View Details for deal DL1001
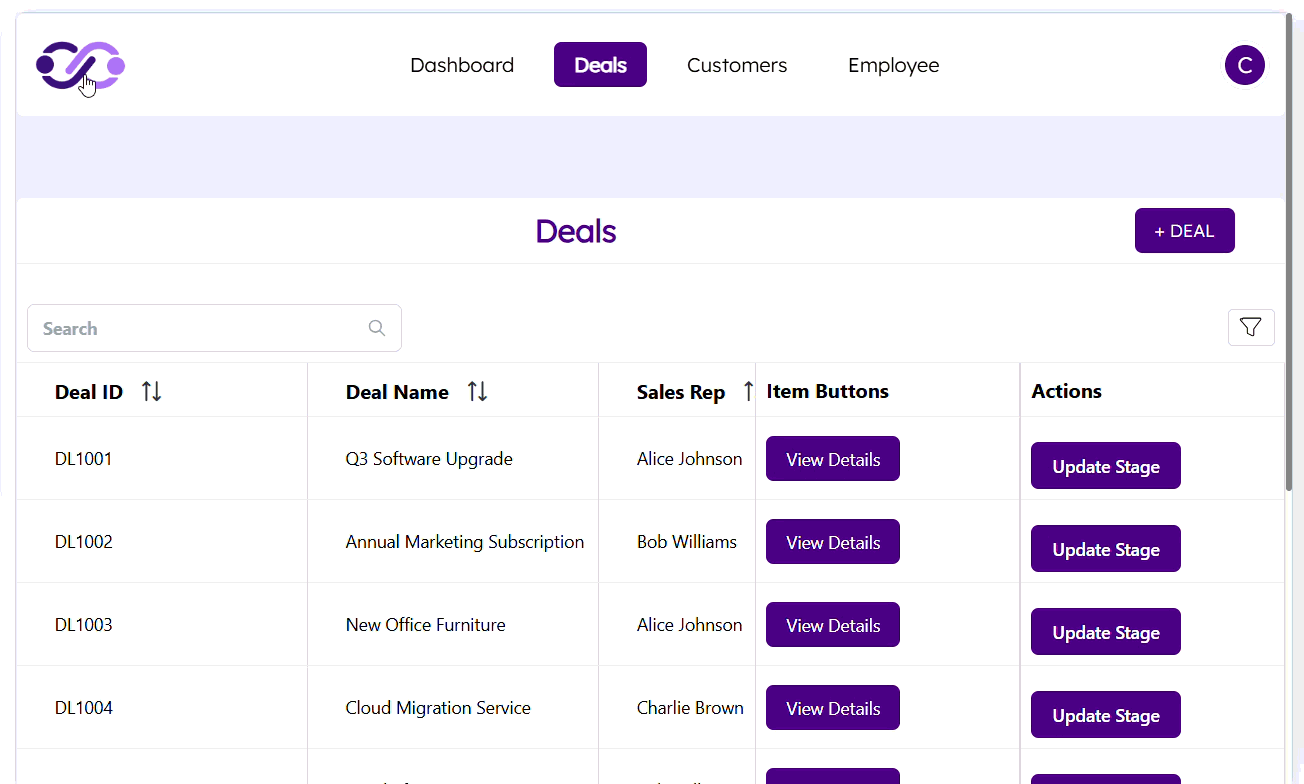This screenshot has width=1304, height=784. point(833,459)
